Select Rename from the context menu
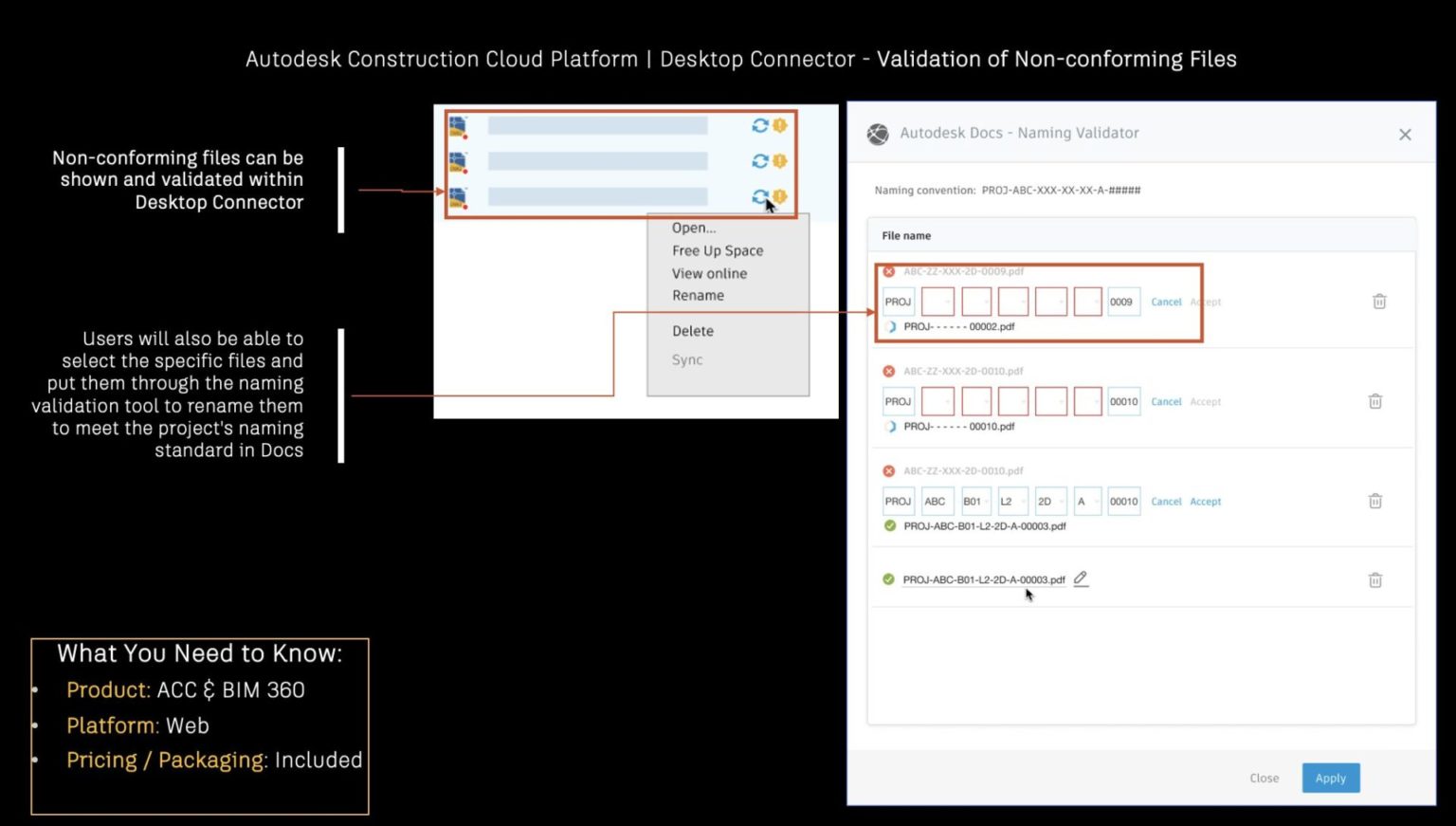Viewport: 1456px width, 826px height. (699, 295)
